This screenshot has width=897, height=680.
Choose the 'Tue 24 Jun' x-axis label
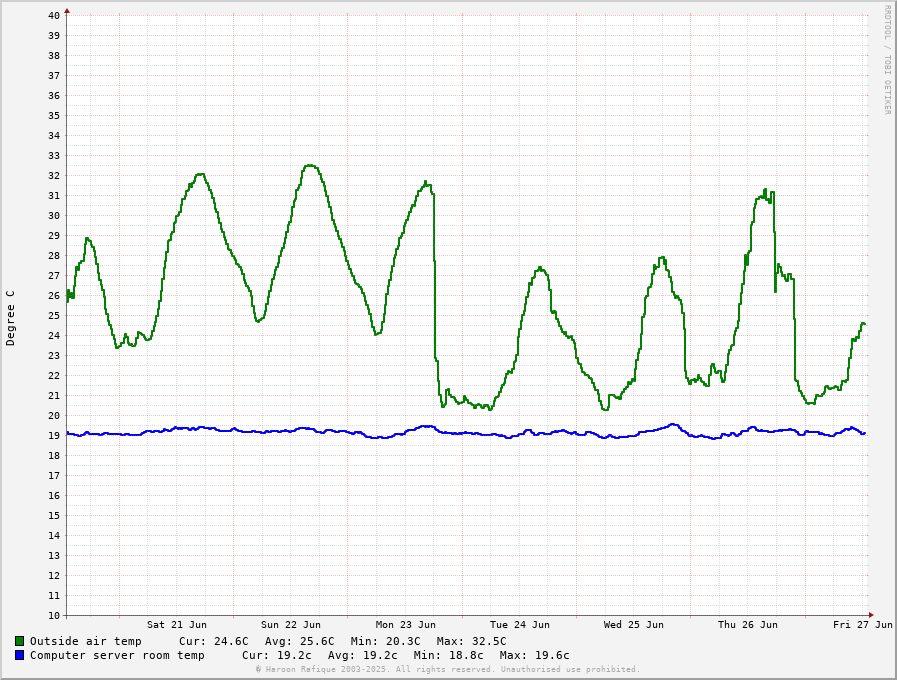519,624
